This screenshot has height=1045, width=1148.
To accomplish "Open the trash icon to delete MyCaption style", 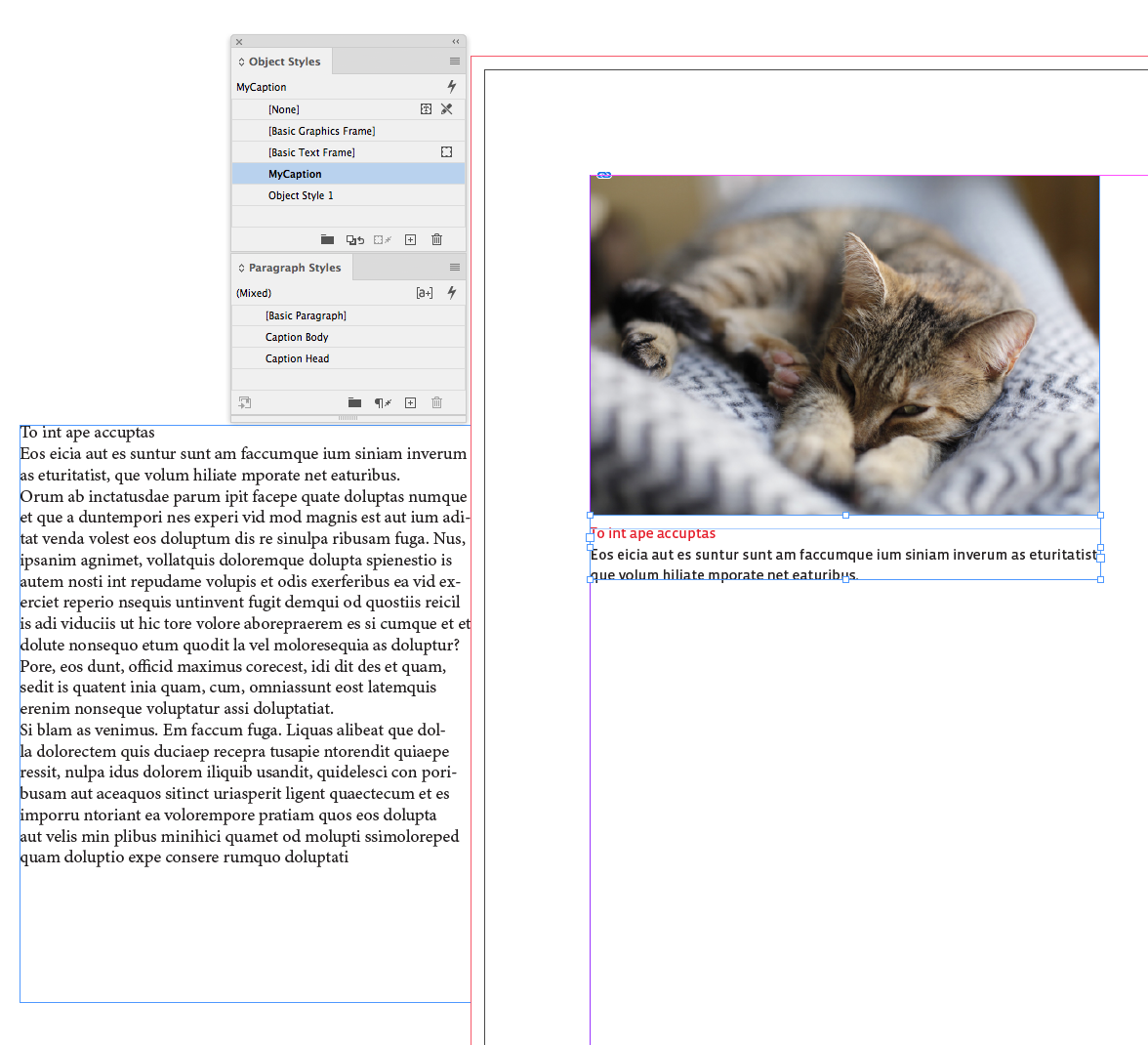I will coord(436,239).
